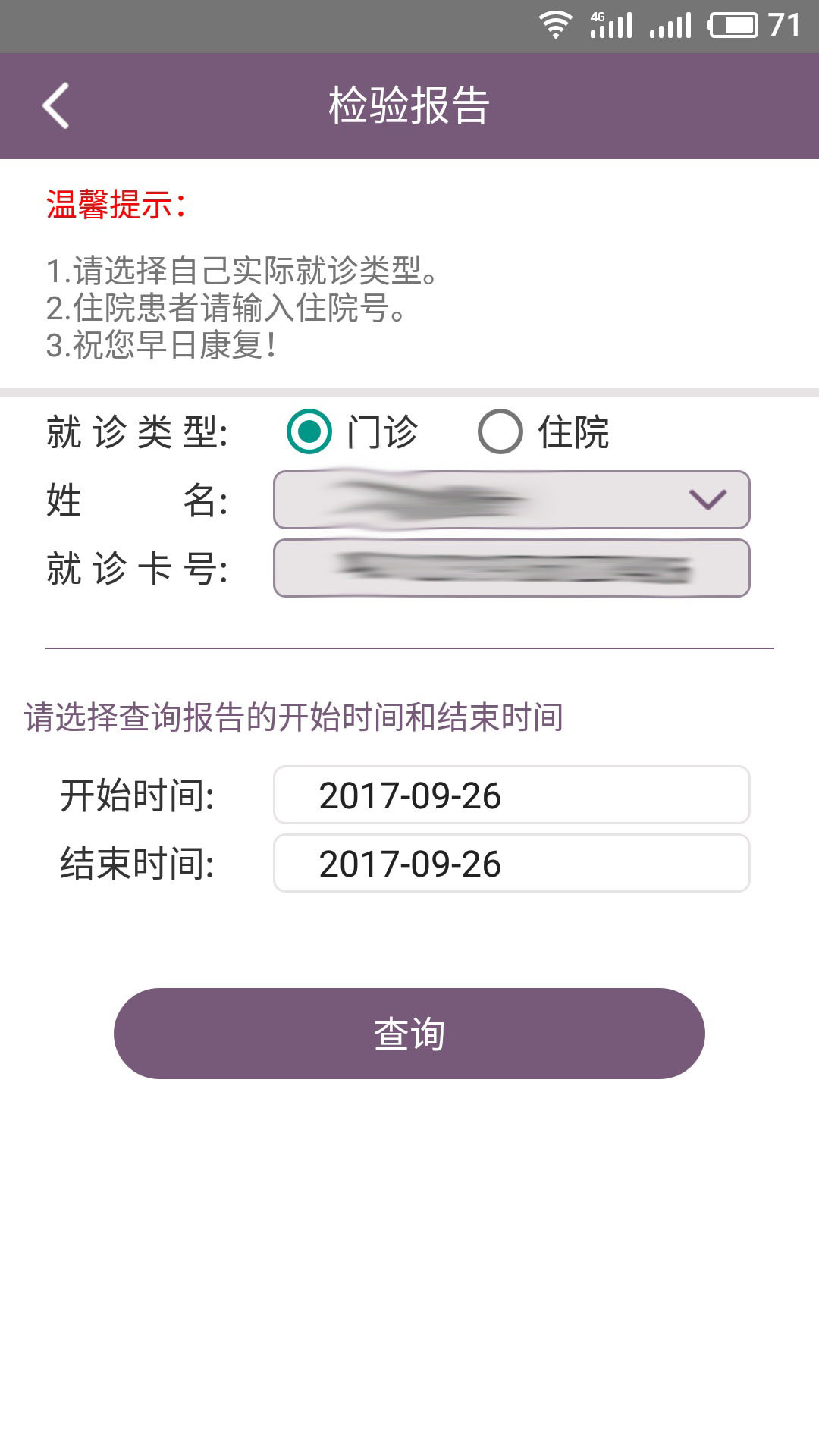Tap the 住院 option label

573,432
